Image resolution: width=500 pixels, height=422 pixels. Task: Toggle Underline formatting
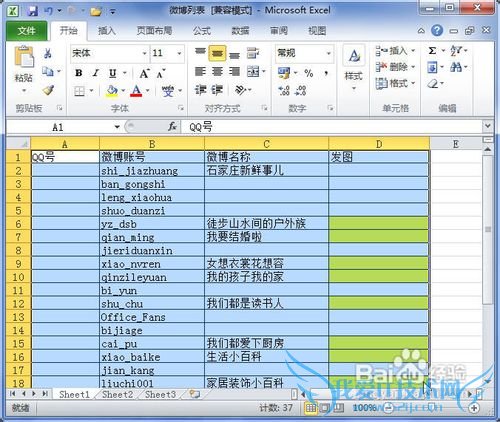tap(113, 73)
